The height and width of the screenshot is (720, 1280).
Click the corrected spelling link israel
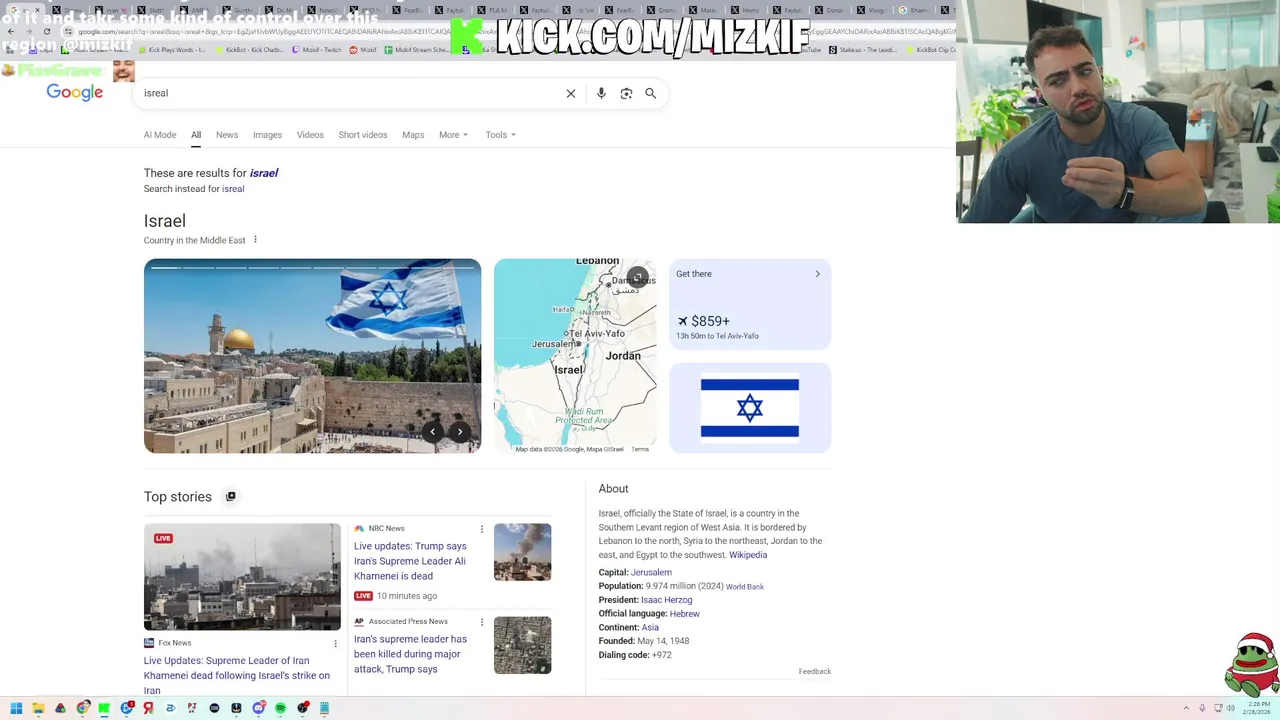[264, 173]
